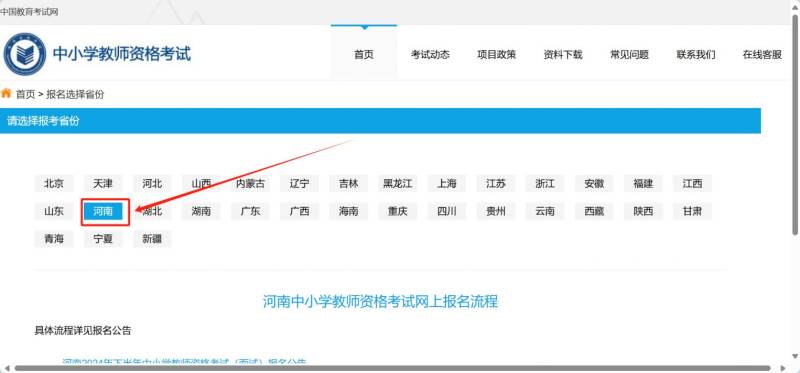Select 重庆 in province list
Viewport: 800px width, 373px height.
397,211
